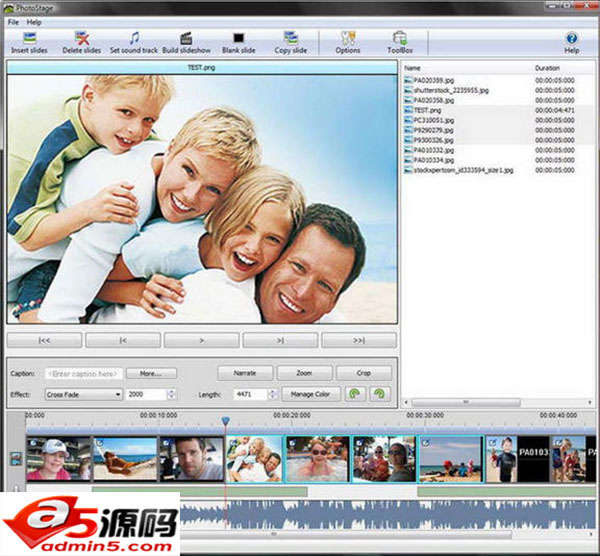Click the Copy slide icon
This screenshot has height=556, width=600.
(290, 38)
